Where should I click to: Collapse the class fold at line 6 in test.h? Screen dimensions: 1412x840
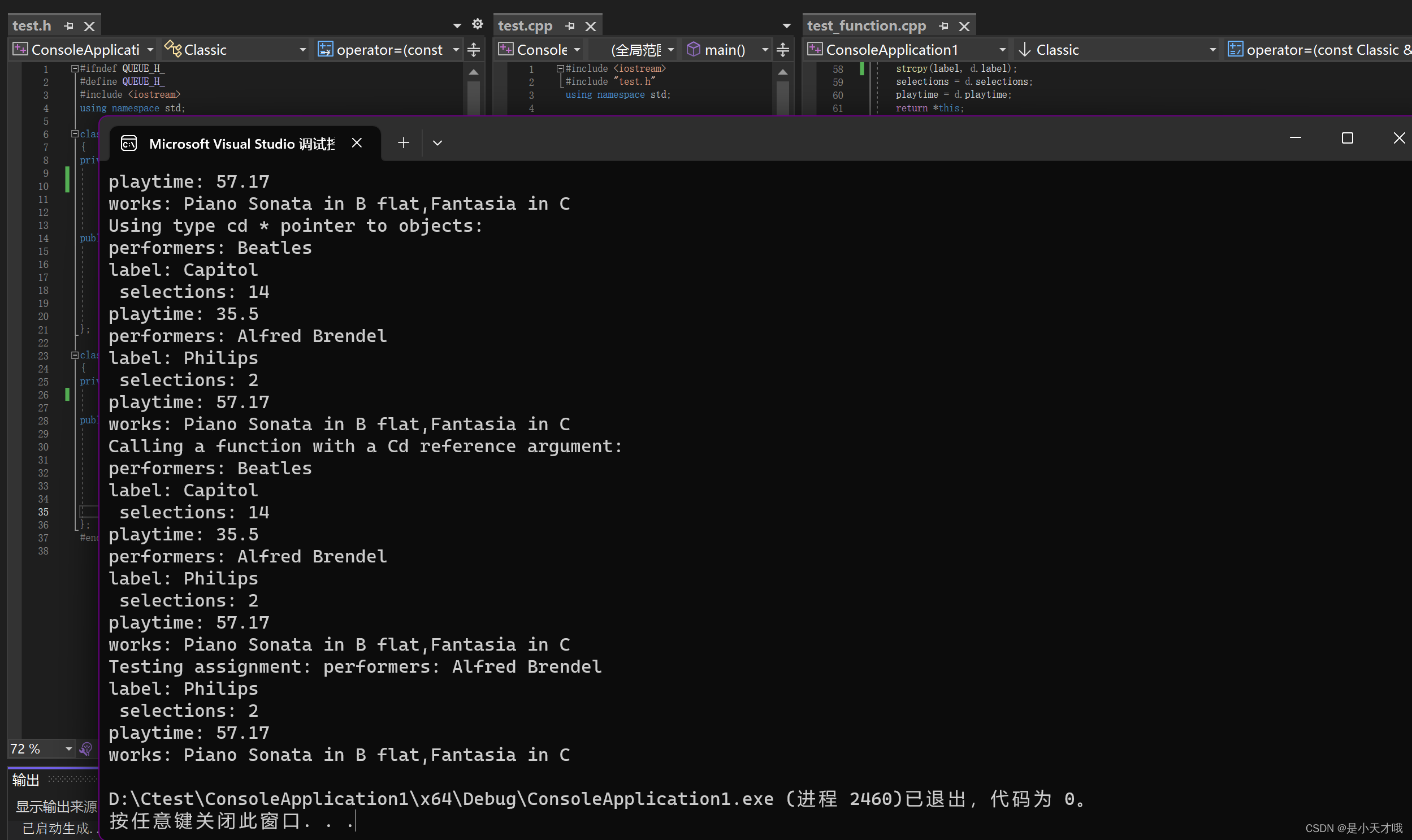[x=75, y=134]
